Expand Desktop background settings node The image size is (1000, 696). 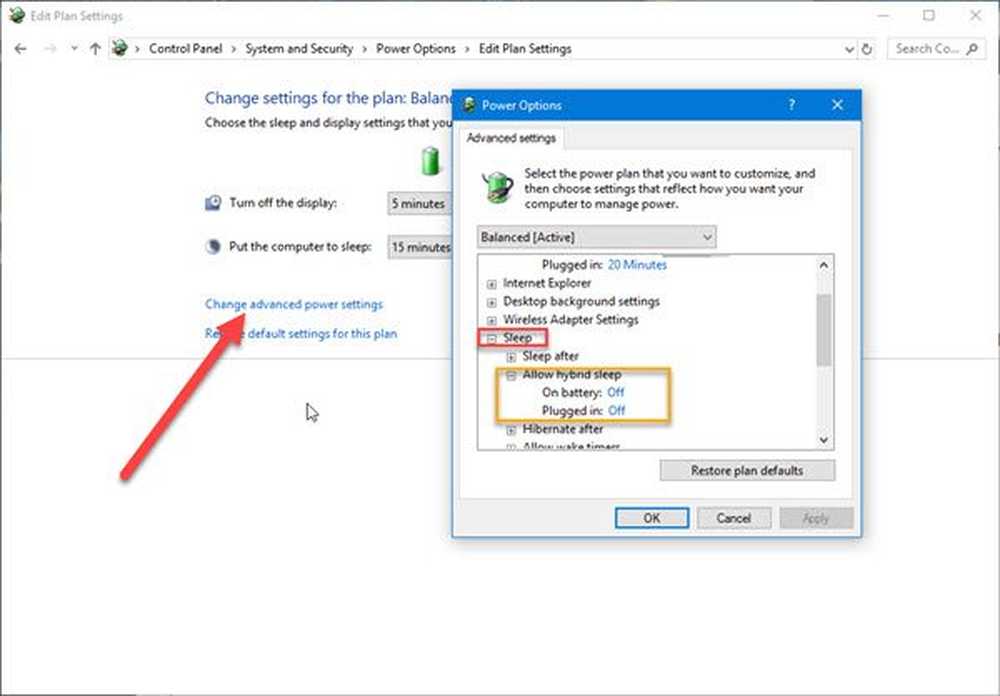point(492,302)
